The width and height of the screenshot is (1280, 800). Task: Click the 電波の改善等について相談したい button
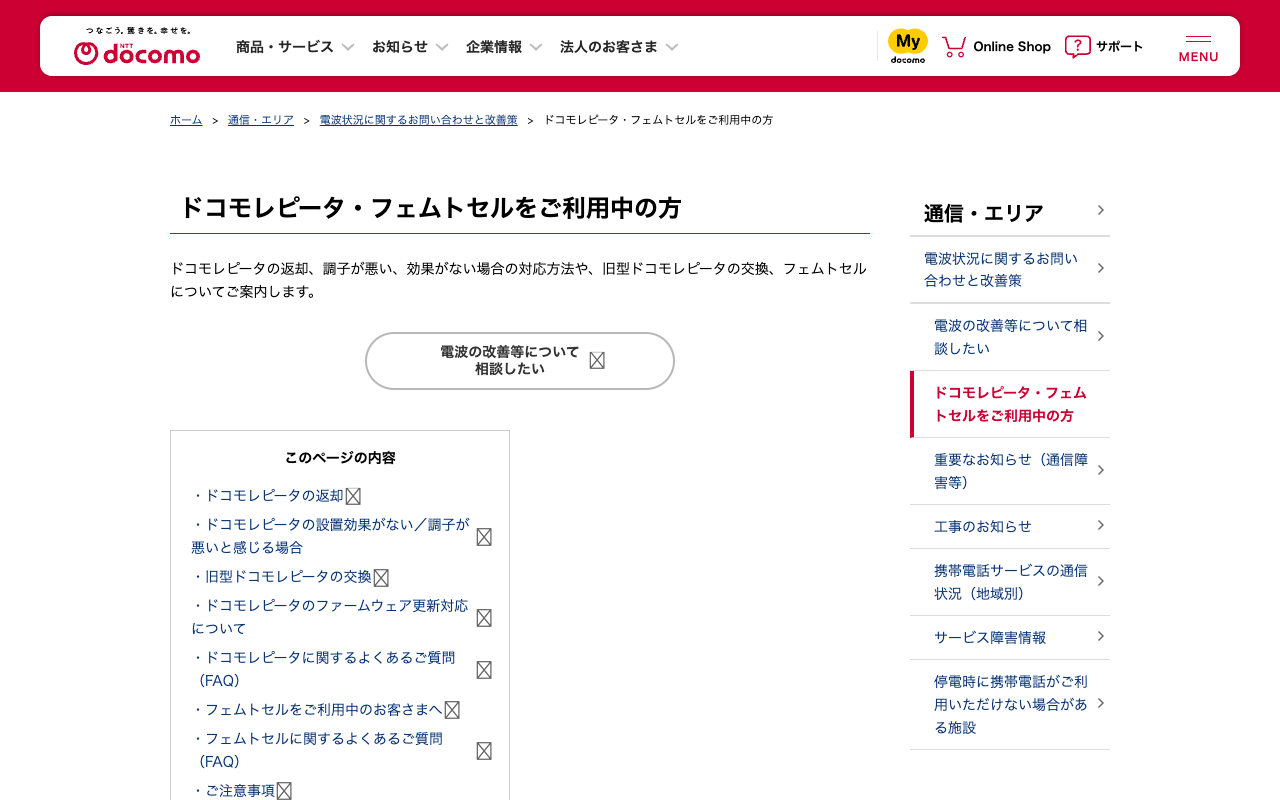520,361
